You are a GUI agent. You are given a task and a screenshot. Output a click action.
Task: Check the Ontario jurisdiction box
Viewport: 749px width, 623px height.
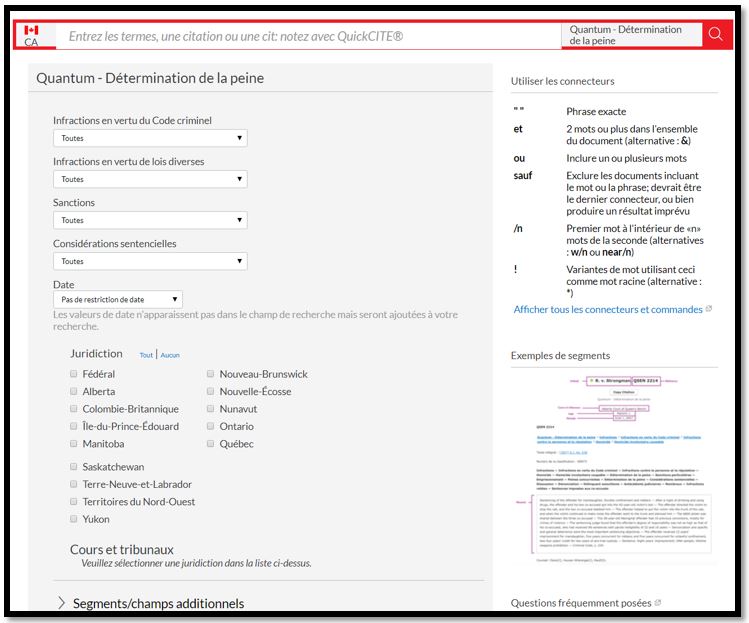coord(210,426)
